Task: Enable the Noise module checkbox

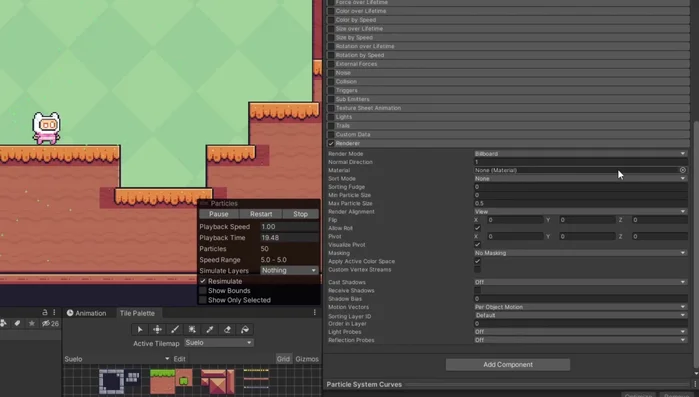Action: [x=331, y=73]
